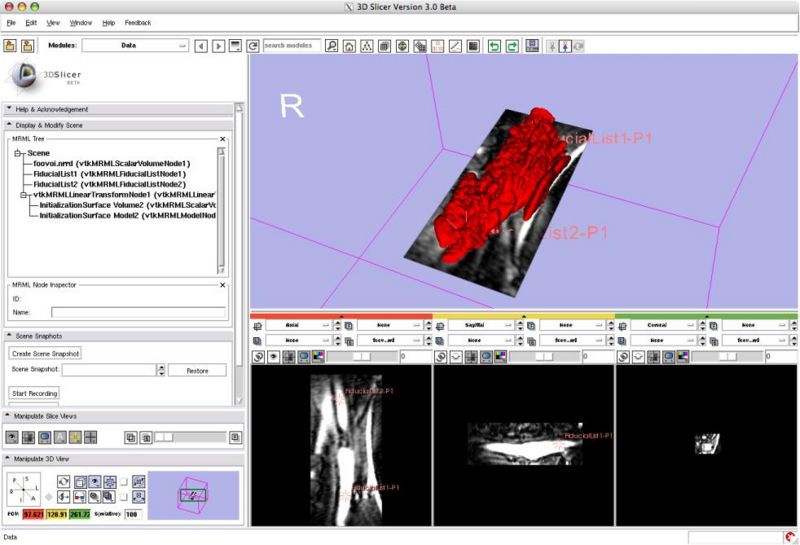Open the Sagittal orientation dropdown
This screenshot has width=800, height=545.
click(481, 326)
